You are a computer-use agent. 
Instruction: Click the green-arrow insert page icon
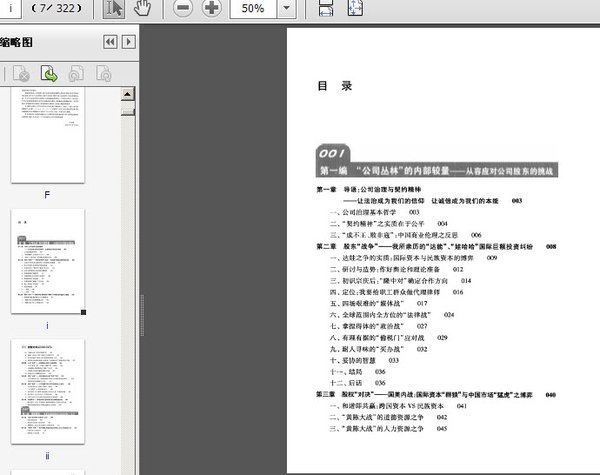[x=49, y=73]
